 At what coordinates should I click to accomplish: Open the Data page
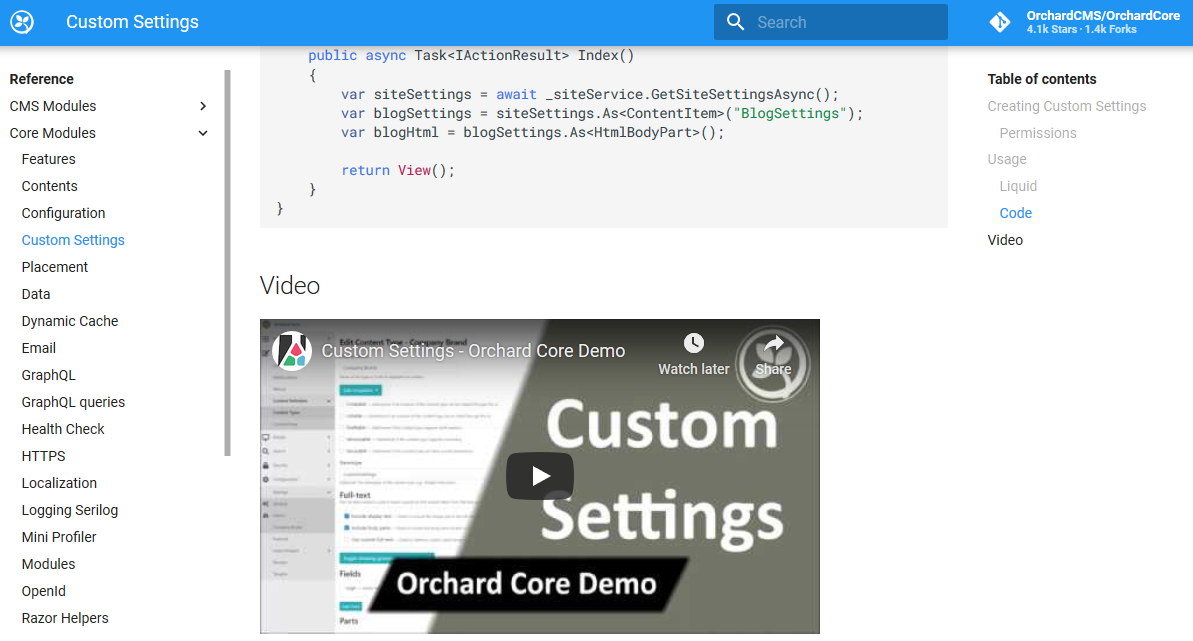[36, 294]
